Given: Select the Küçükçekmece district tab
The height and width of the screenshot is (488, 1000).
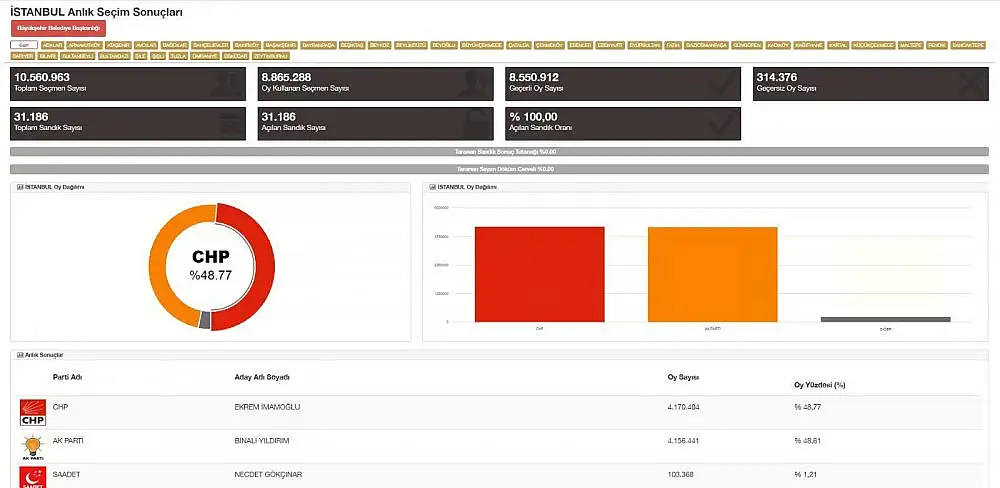Looking at the screenshot, I should 874,45.
